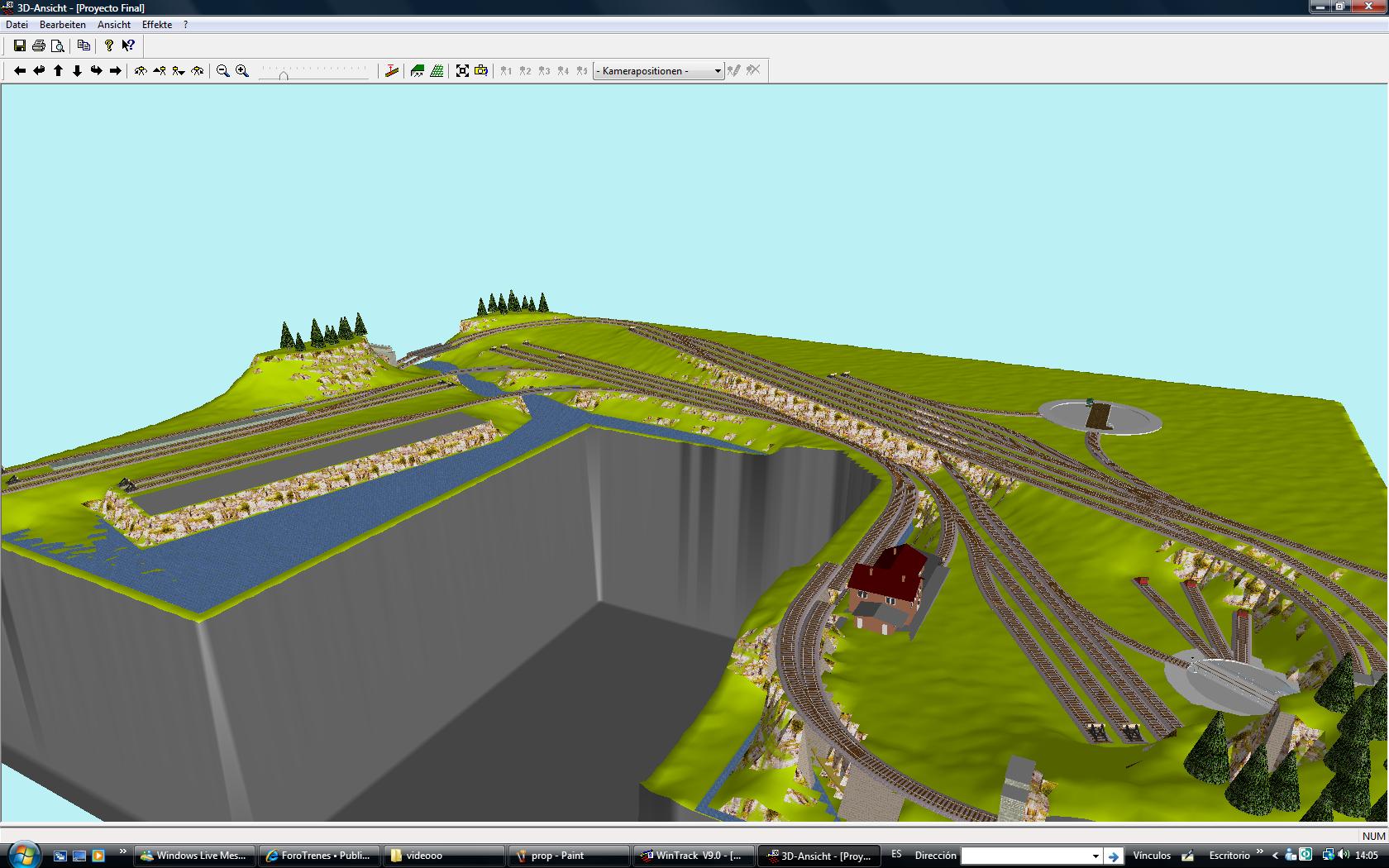1389x868 pixels.
Task: Click the ES language indicator
Action: pos(896,854)
